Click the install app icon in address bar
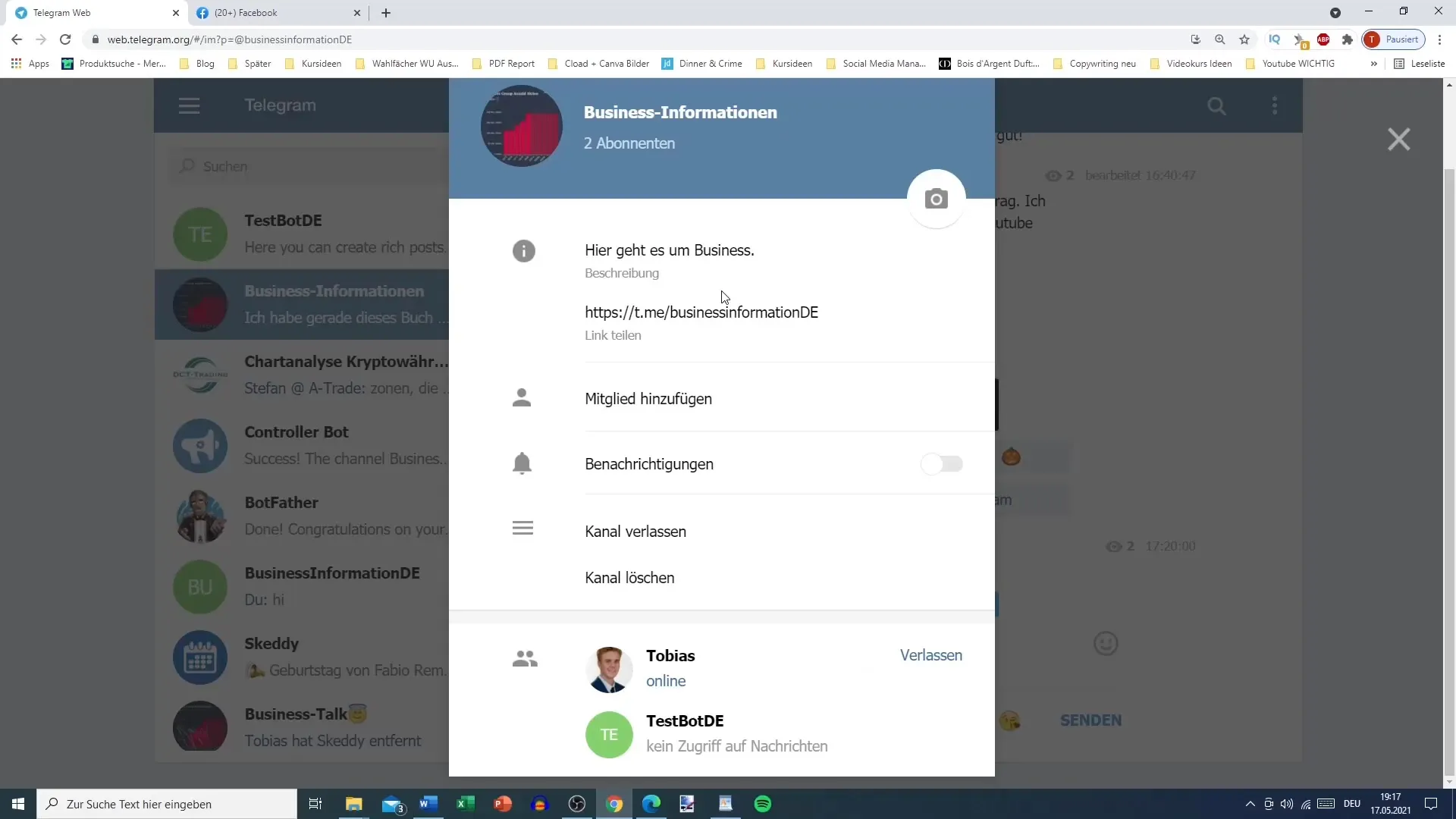The height and width of the screenshot is (819, 1456). point(1196,39)
